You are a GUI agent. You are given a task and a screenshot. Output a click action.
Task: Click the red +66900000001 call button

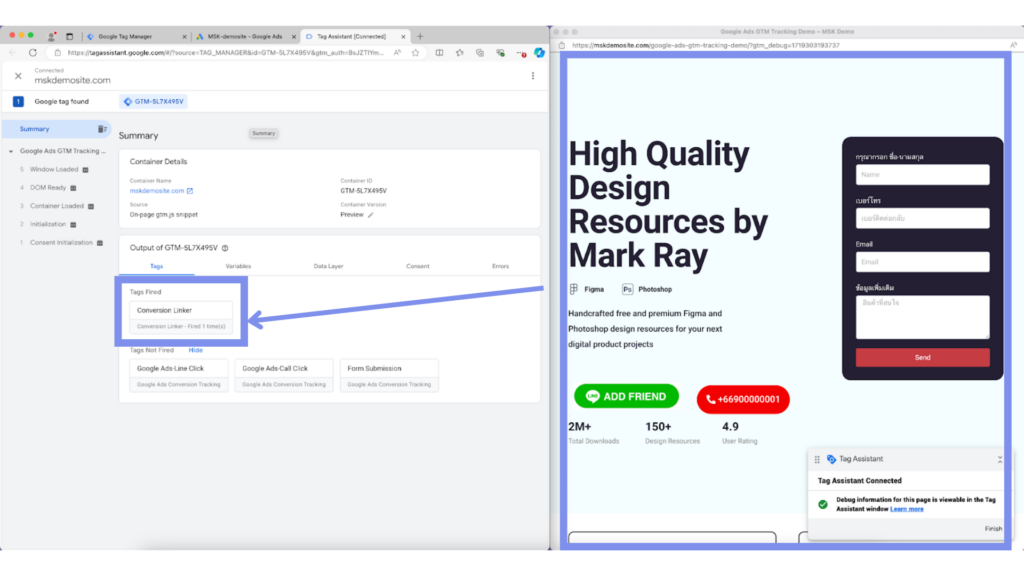743,399
